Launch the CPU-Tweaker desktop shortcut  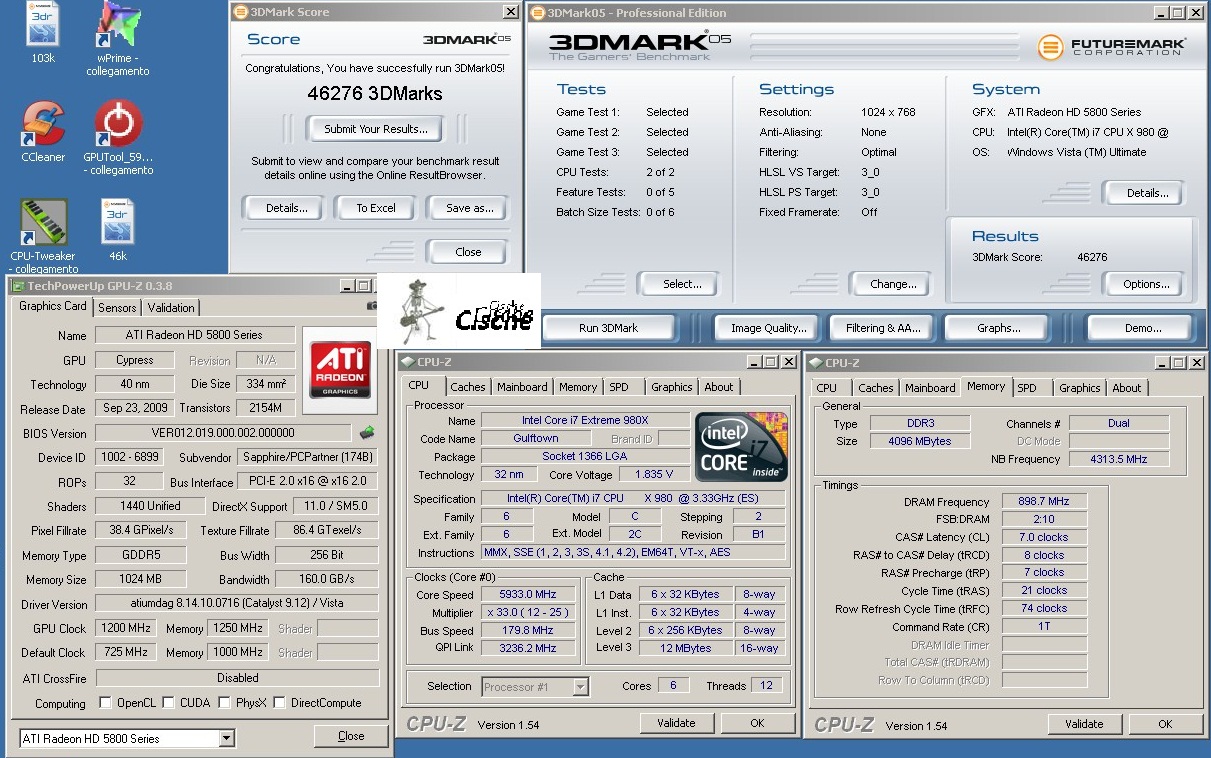(43, 223)
